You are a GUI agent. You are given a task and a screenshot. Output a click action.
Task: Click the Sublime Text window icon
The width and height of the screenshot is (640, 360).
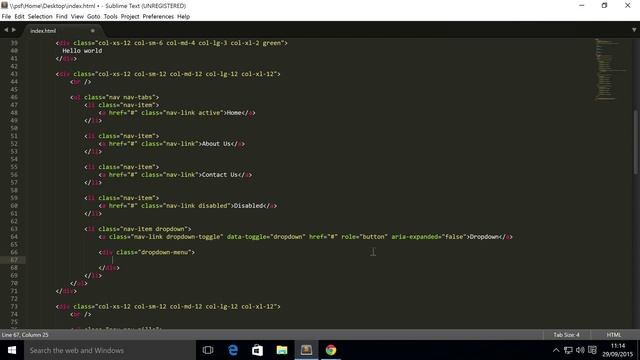(x=4, y=5)
